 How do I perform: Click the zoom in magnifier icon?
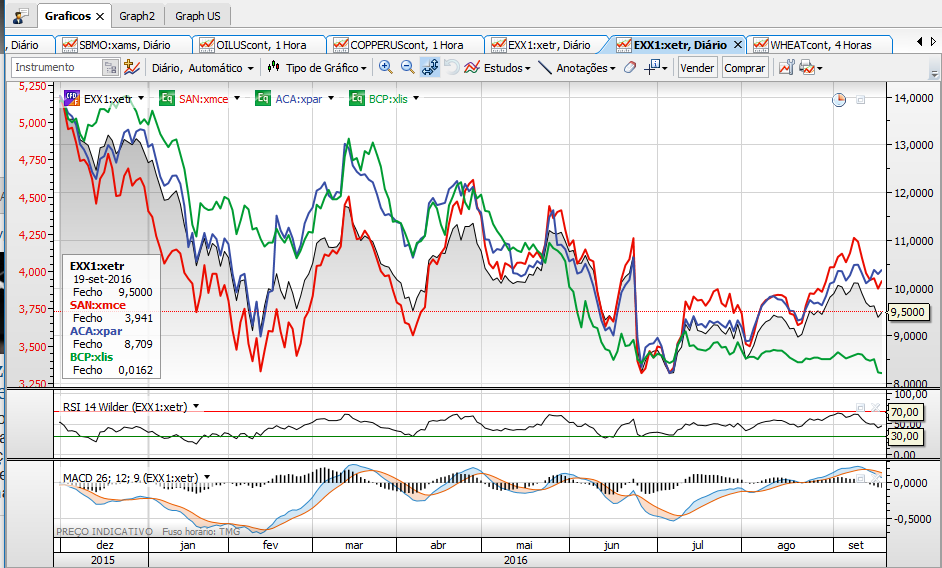click(x=385, y=67)
